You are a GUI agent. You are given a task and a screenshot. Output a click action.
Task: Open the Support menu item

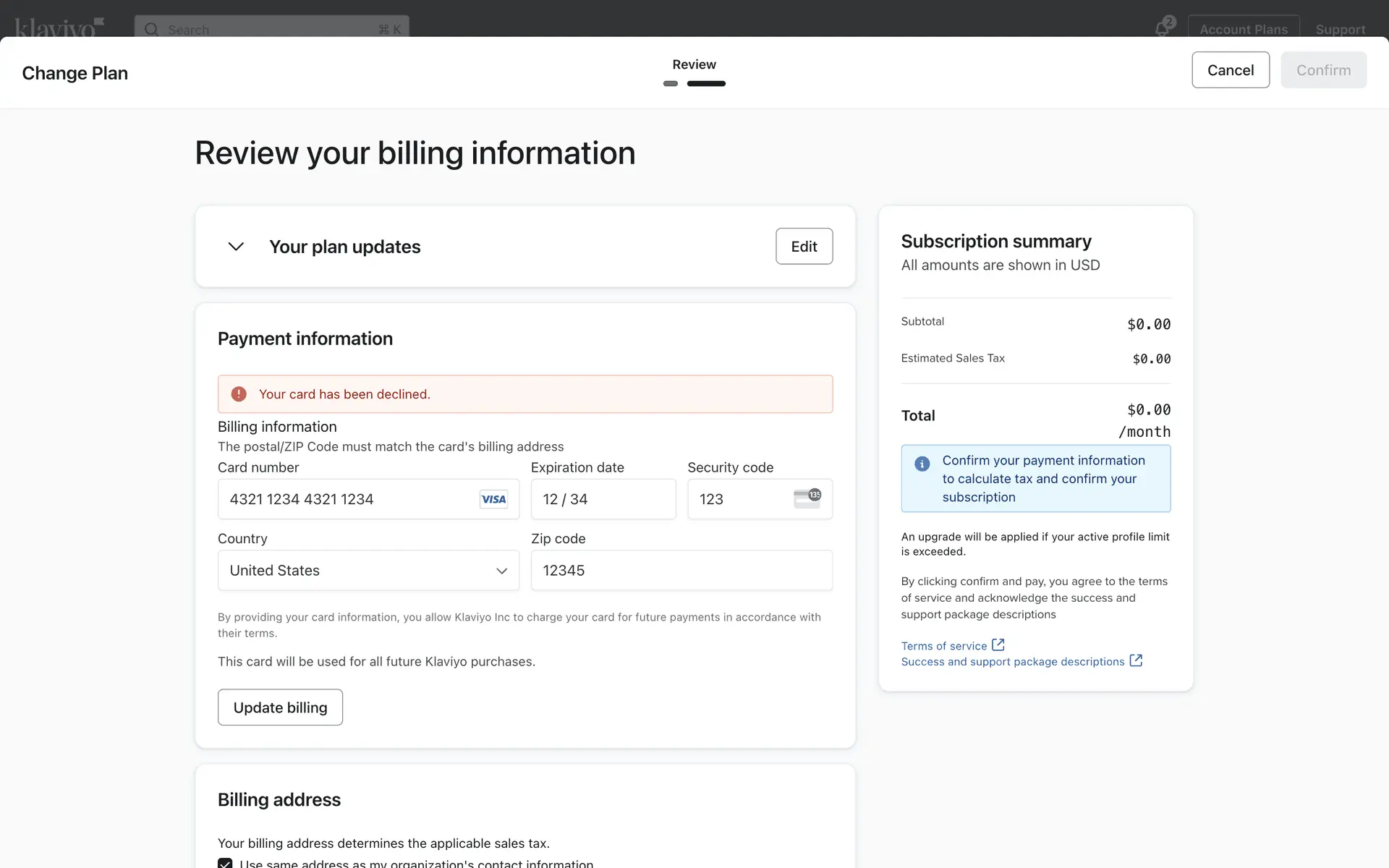point(1340,29)
